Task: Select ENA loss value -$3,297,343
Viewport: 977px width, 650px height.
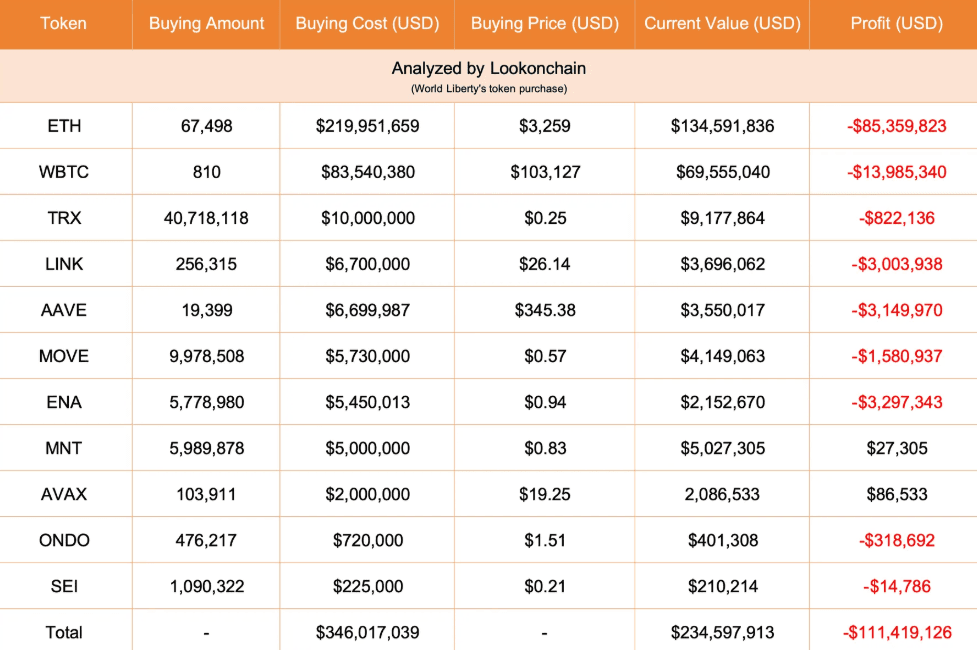Action: pyautogui.click(x=896, y=402)
